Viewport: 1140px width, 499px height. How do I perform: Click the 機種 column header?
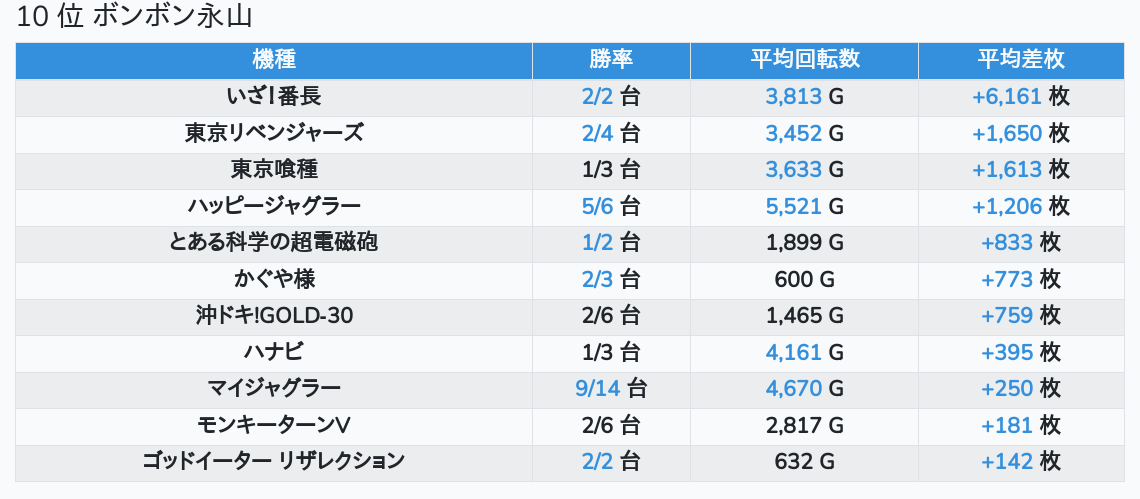point(274,60)
